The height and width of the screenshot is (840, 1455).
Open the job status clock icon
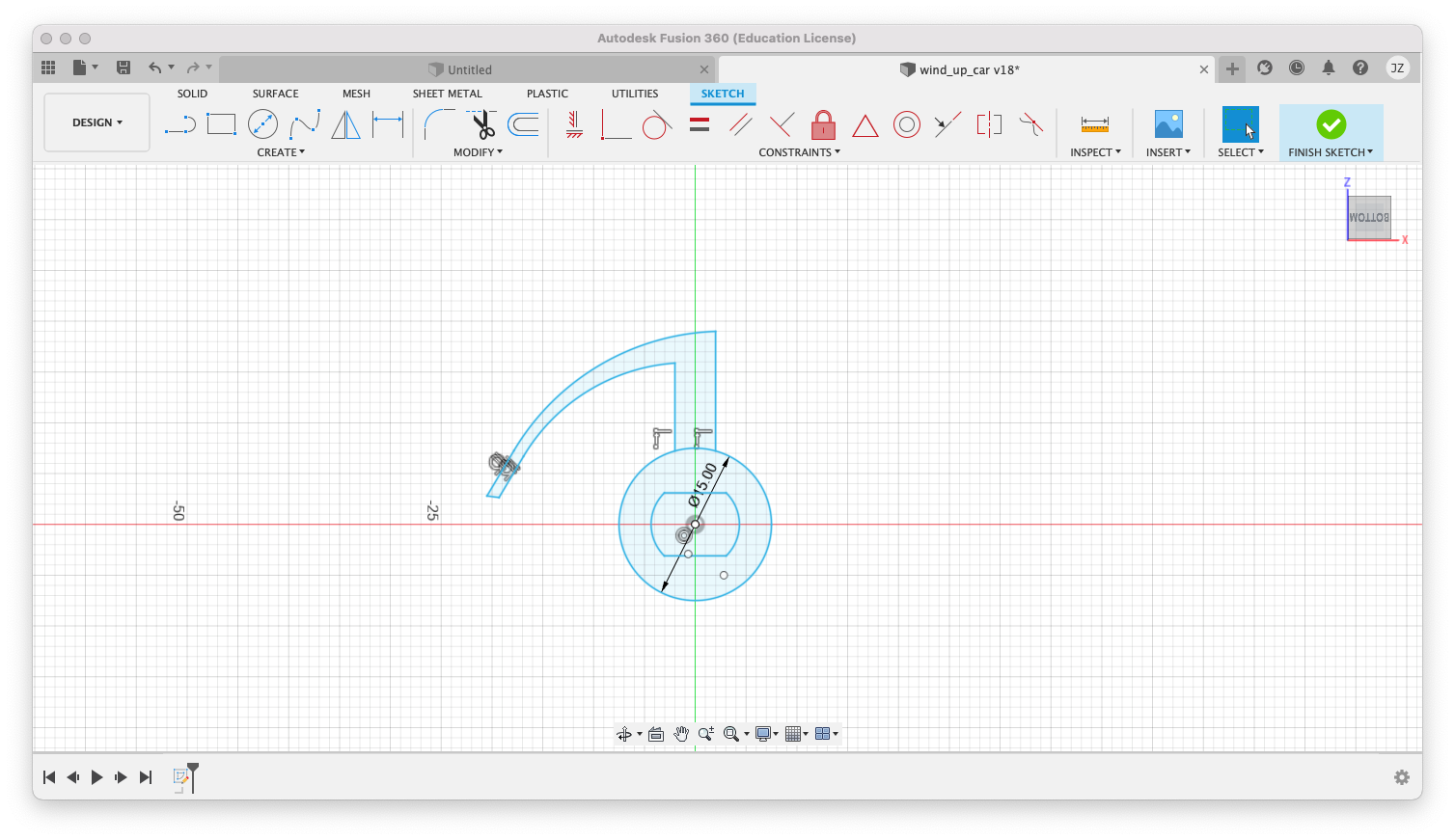[1297, 68]
